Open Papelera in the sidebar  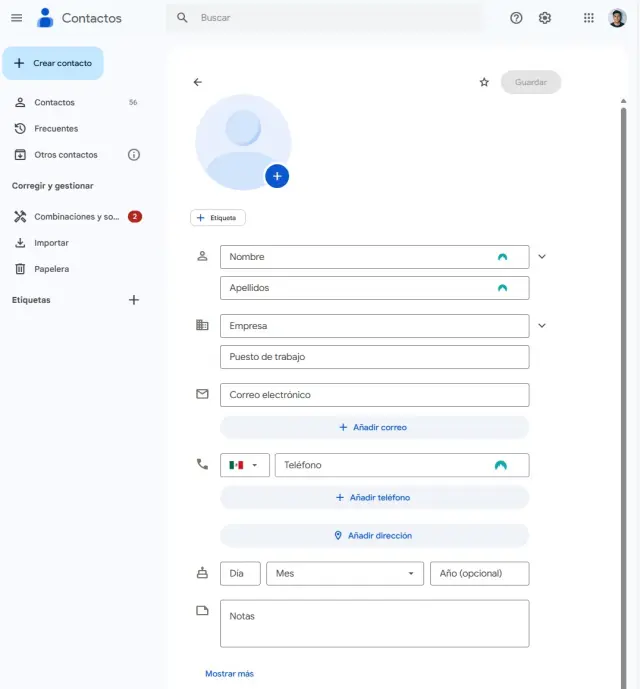coord(51,269)
